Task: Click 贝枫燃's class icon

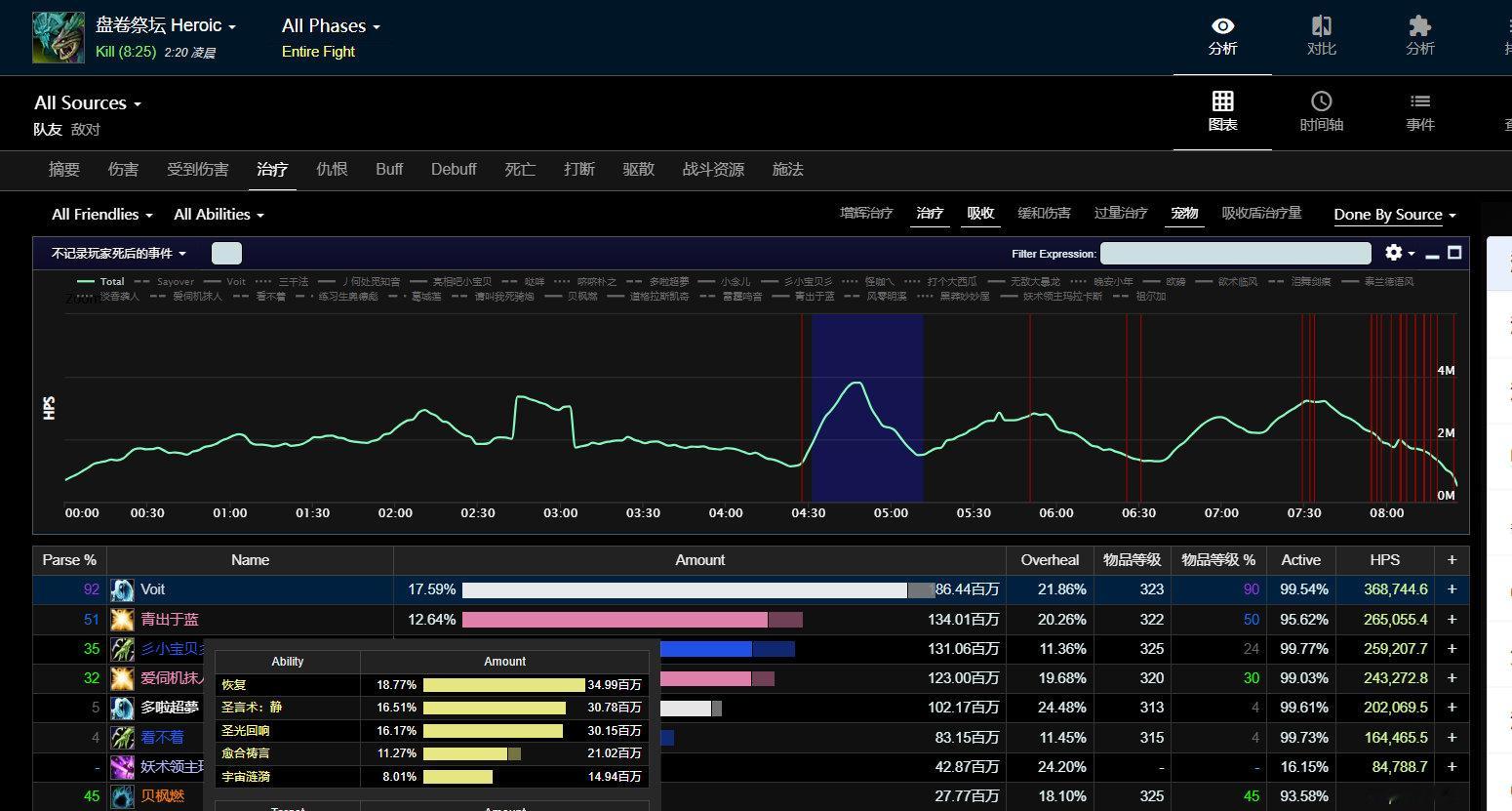Action: [122, 796]
